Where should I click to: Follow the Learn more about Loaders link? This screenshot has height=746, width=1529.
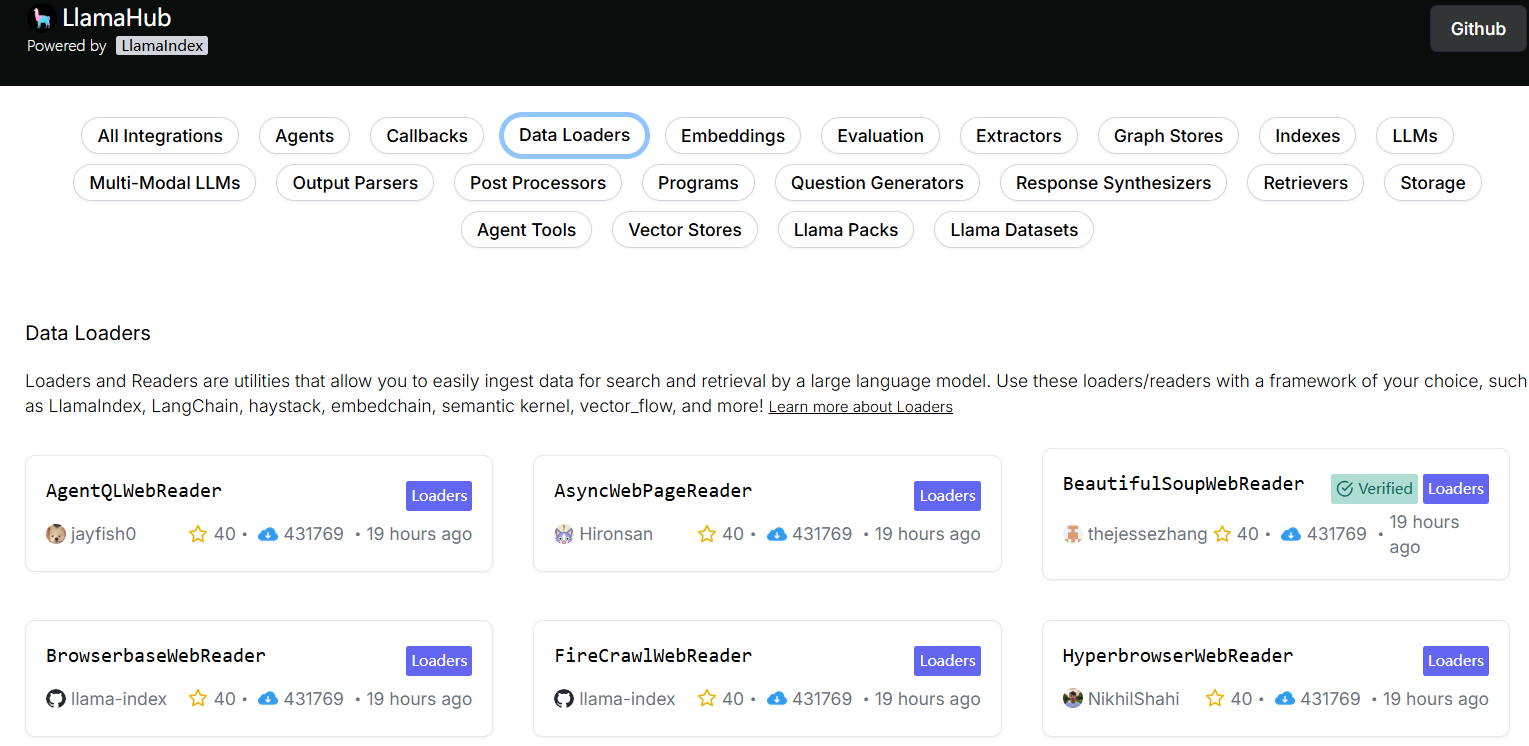[861, 407]
